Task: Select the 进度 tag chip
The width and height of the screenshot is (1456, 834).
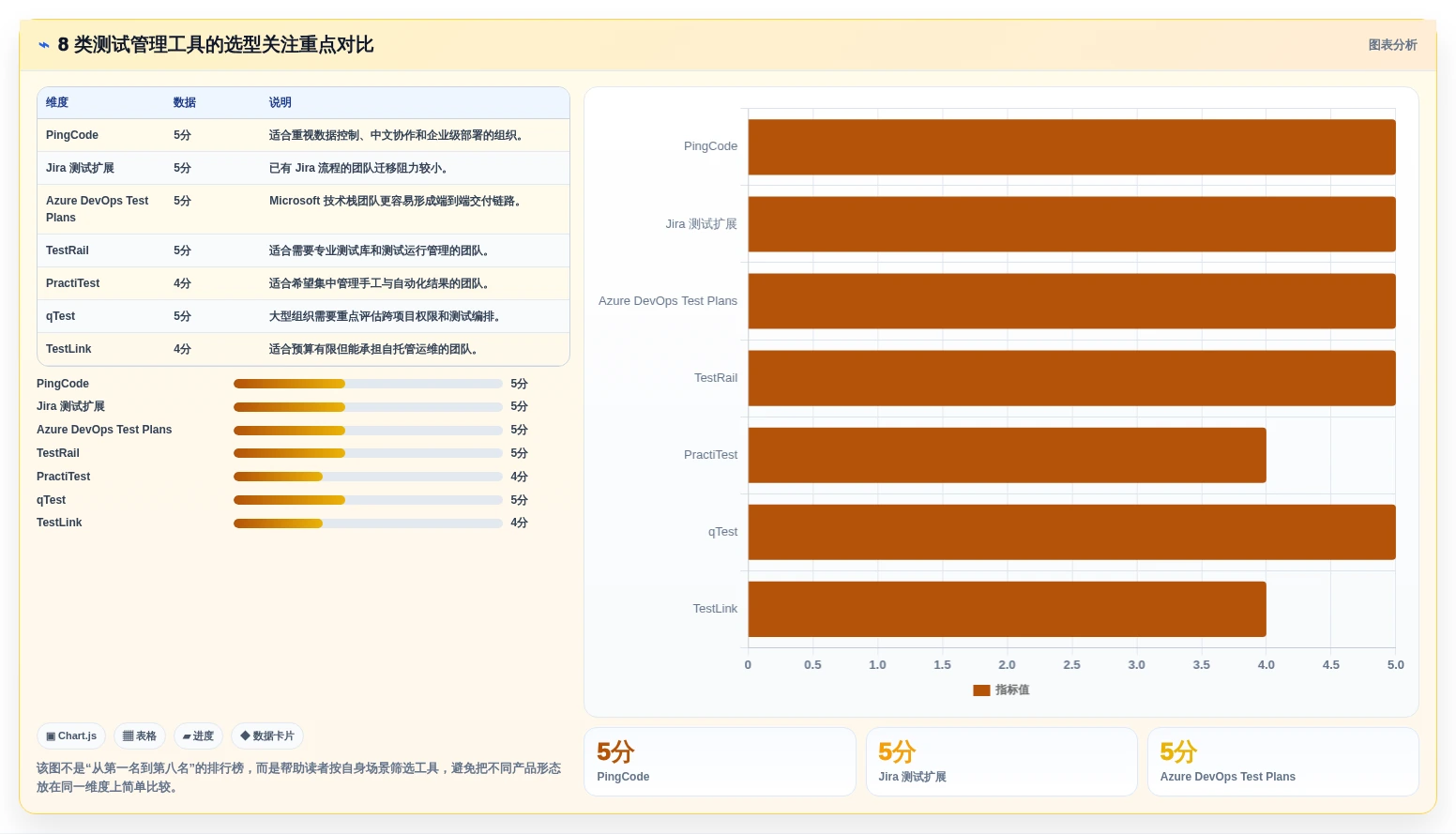Action: click(198, 736)
